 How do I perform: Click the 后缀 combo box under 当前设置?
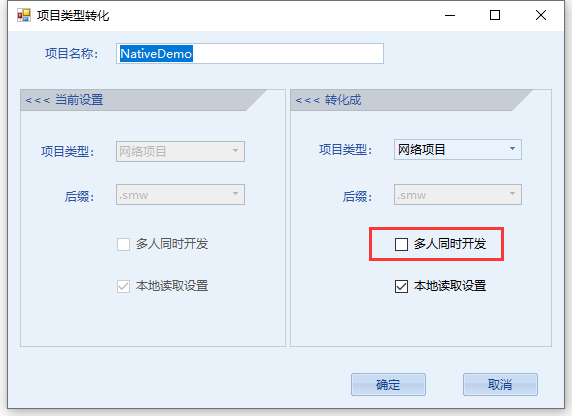tap(180, 194)
